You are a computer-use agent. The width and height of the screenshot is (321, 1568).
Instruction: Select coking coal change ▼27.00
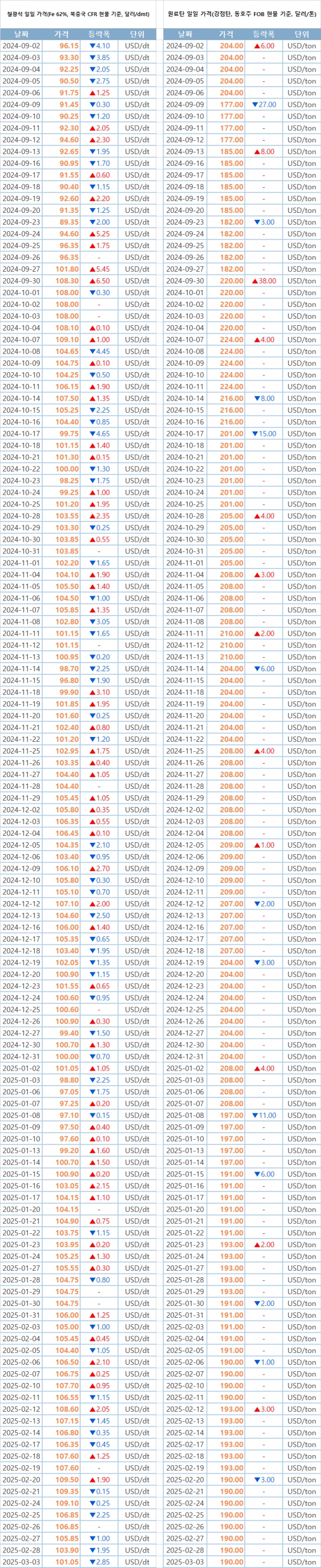pyautogui.click(x=264, y=105)
